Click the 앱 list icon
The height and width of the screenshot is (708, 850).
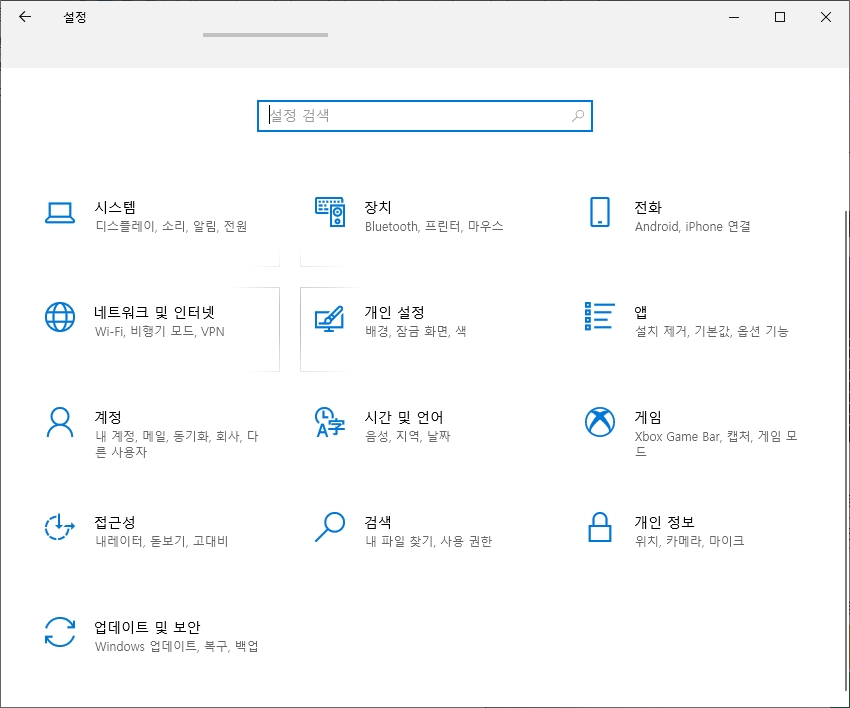(x=599, y=318)
